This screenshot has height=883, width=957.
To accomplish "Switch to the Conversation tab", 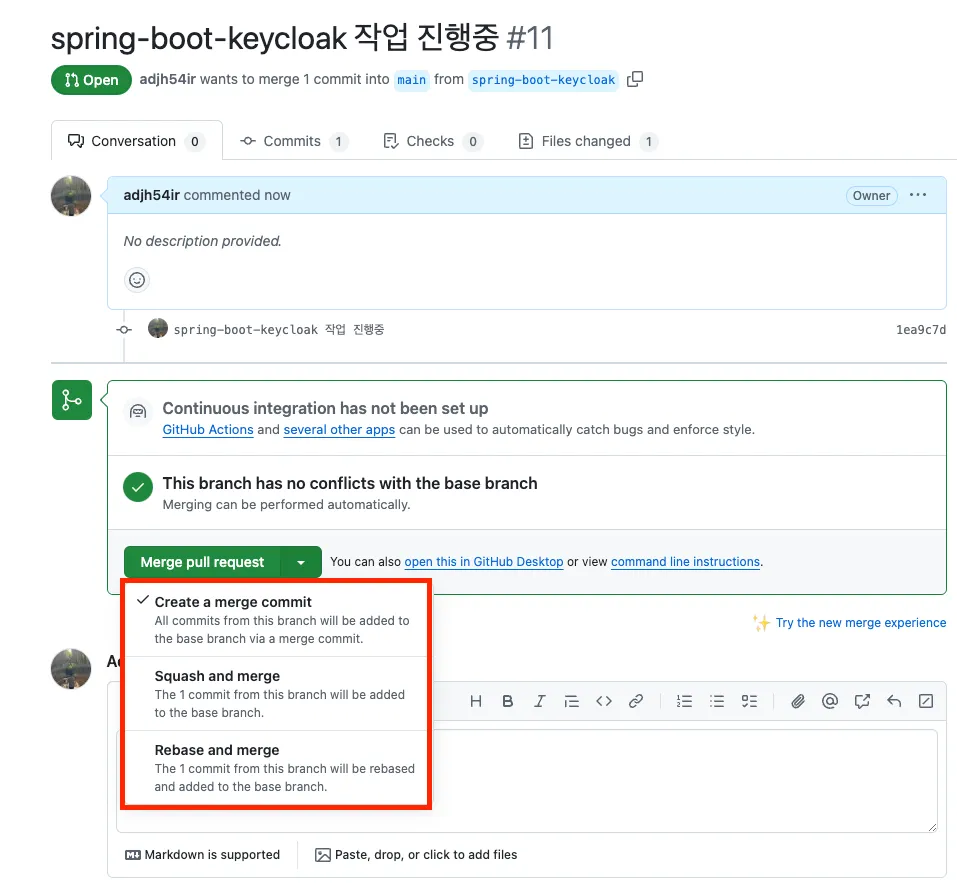I will 137,142.
